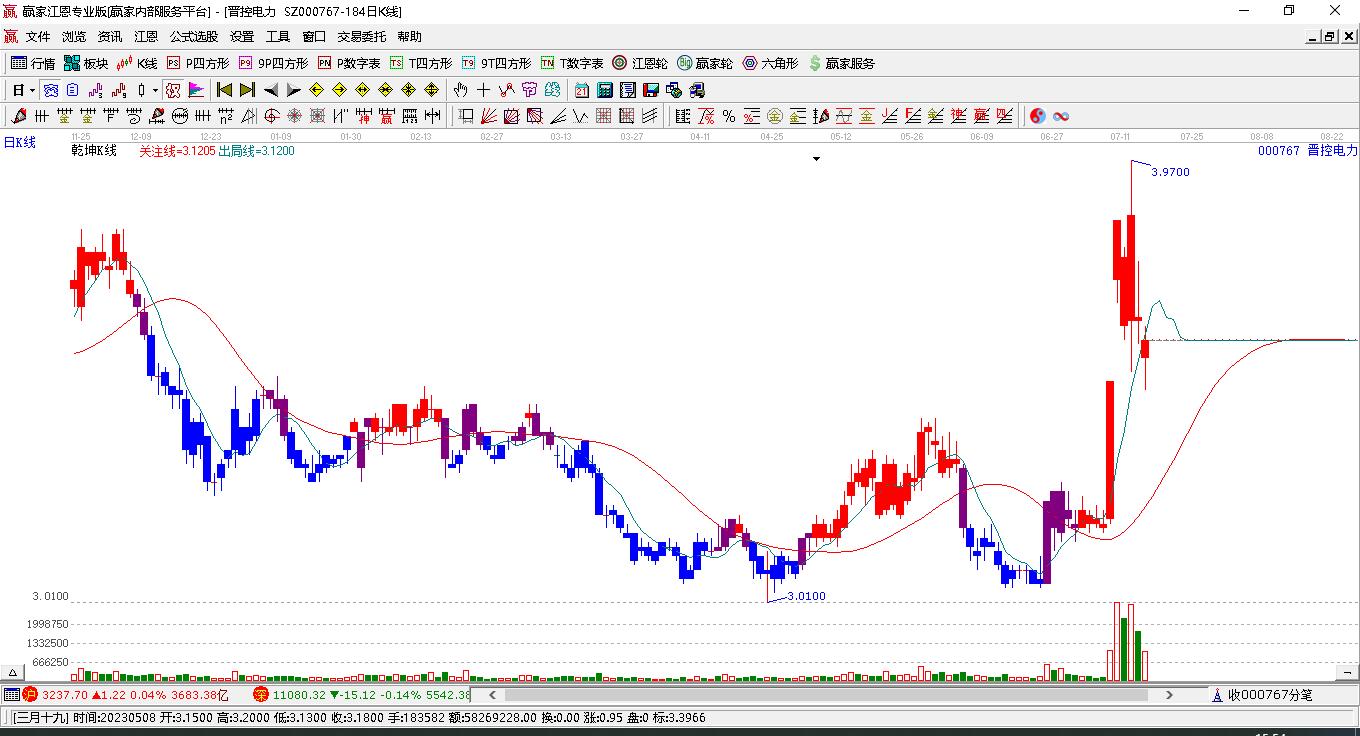Click yellow diamond left-arrow icon

[x=316, y=90]
